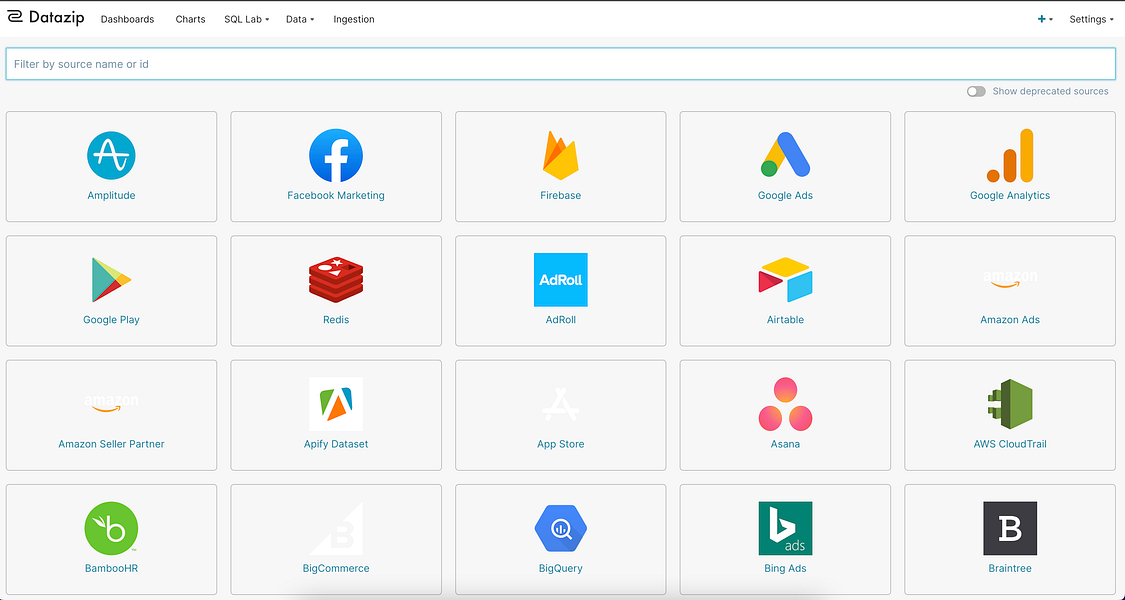Click the Datazip logo in the header
This screenshot has width=1125, height=600.
point(45,17)
